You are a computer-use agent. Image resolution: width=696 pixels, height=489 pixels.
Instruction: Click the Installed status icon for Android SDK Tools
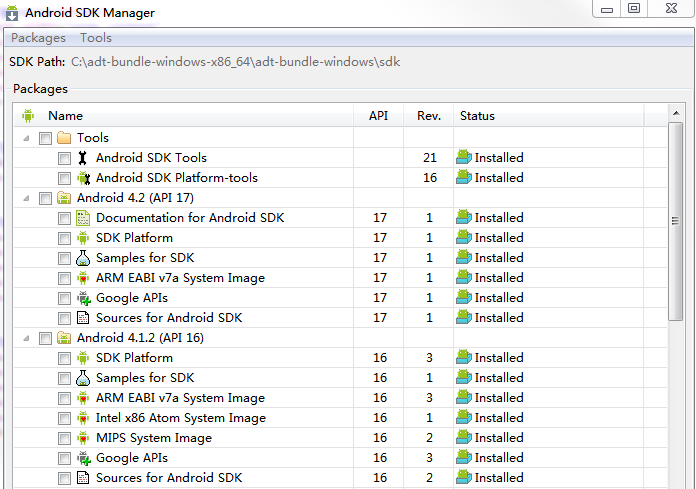tap(463, 158)
